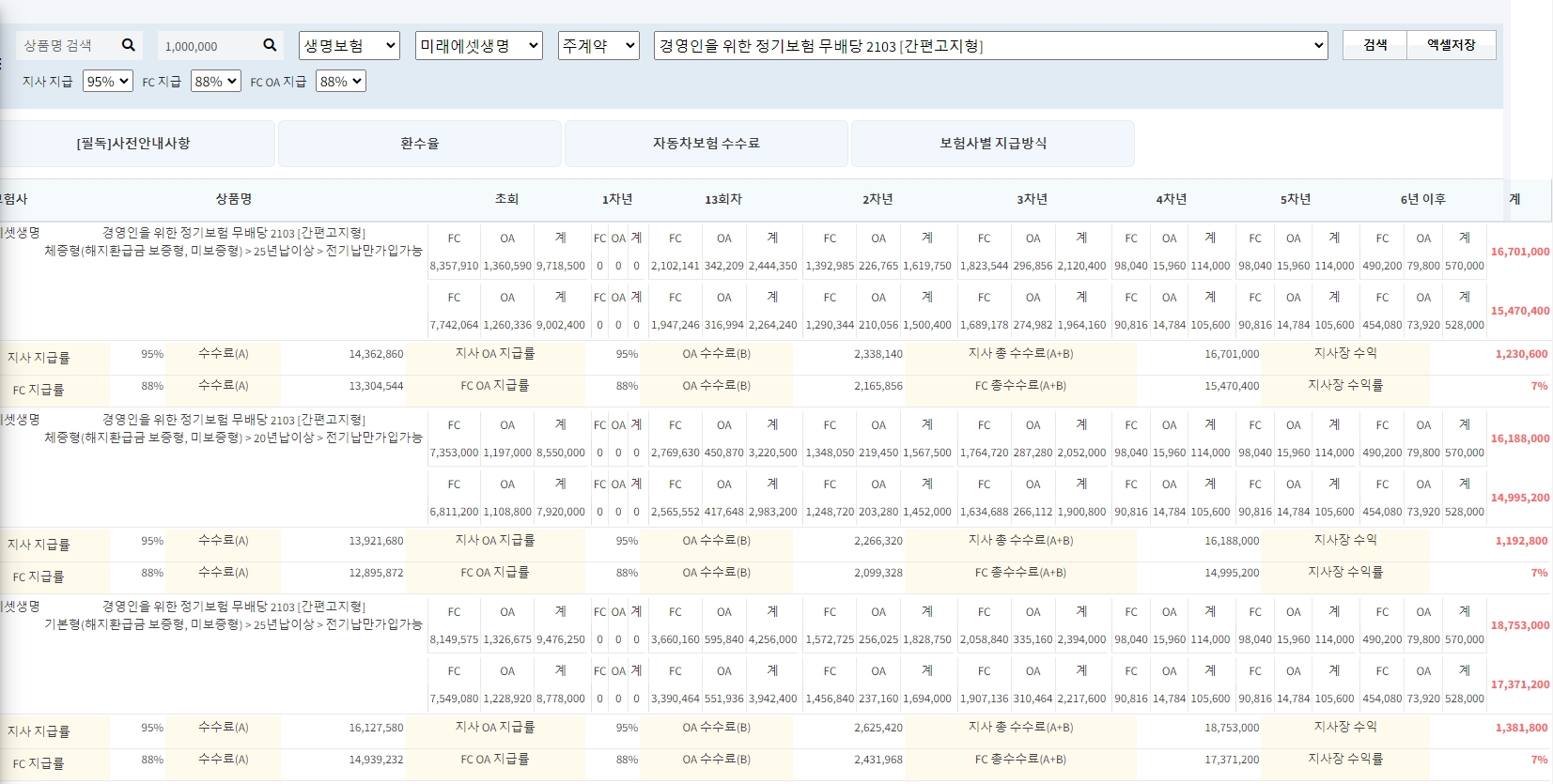Focus the 상품명 검색 input field
Image resolution: width=1553 pixels, height=784 pixels.
click(68, 45)
